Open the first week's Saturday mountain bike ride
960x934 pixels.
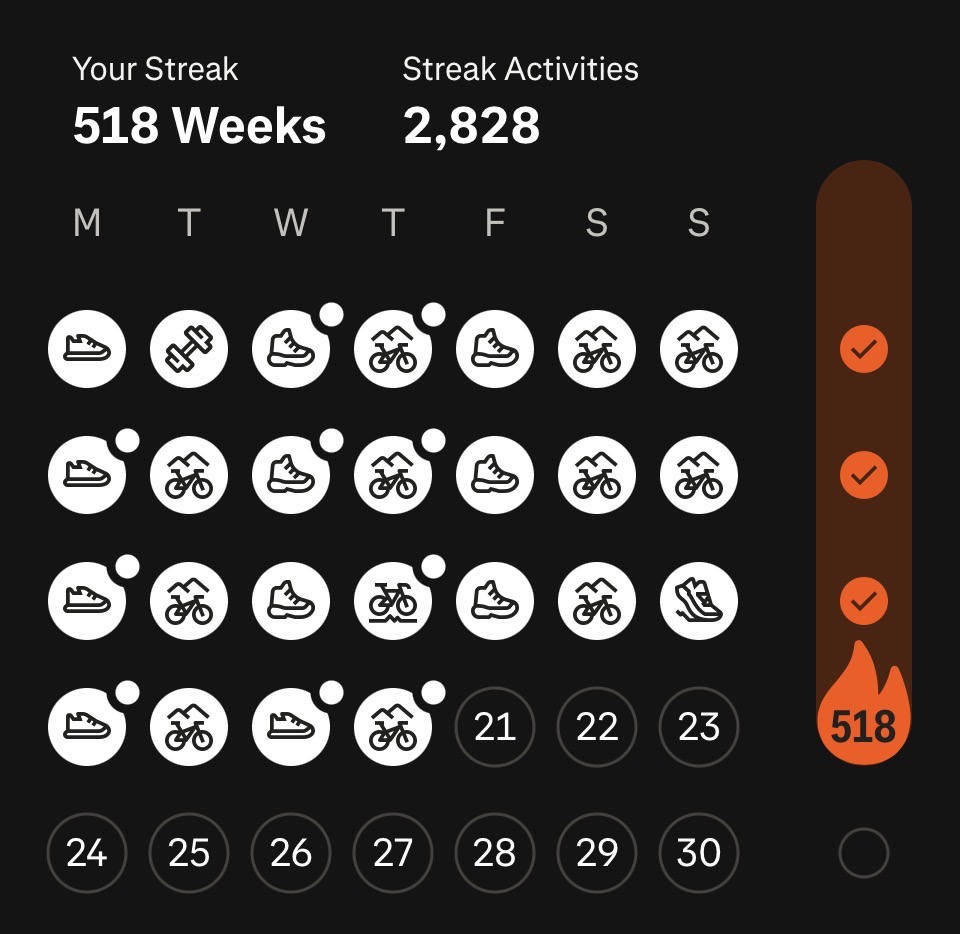pyautogui.click(x=597, y=350)
